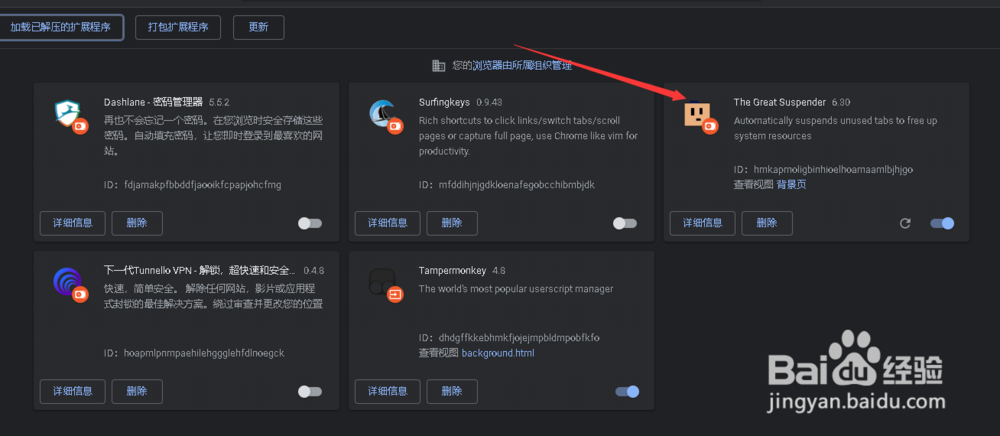Image resolution: width=1000 pixels, height=436 pixels.
Task: Open 详细信息 for The Great Suspender
Action: [703, 223]
